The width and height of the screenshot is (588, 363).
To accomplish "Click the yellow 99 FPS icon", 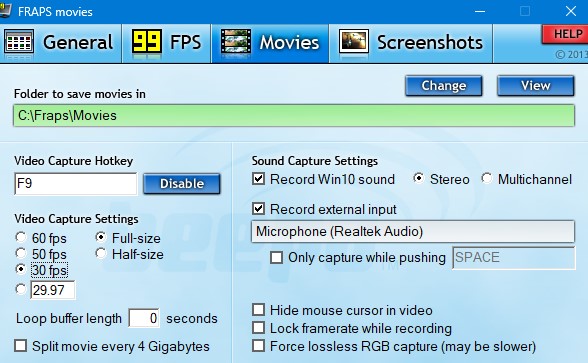I will [147, 41].
